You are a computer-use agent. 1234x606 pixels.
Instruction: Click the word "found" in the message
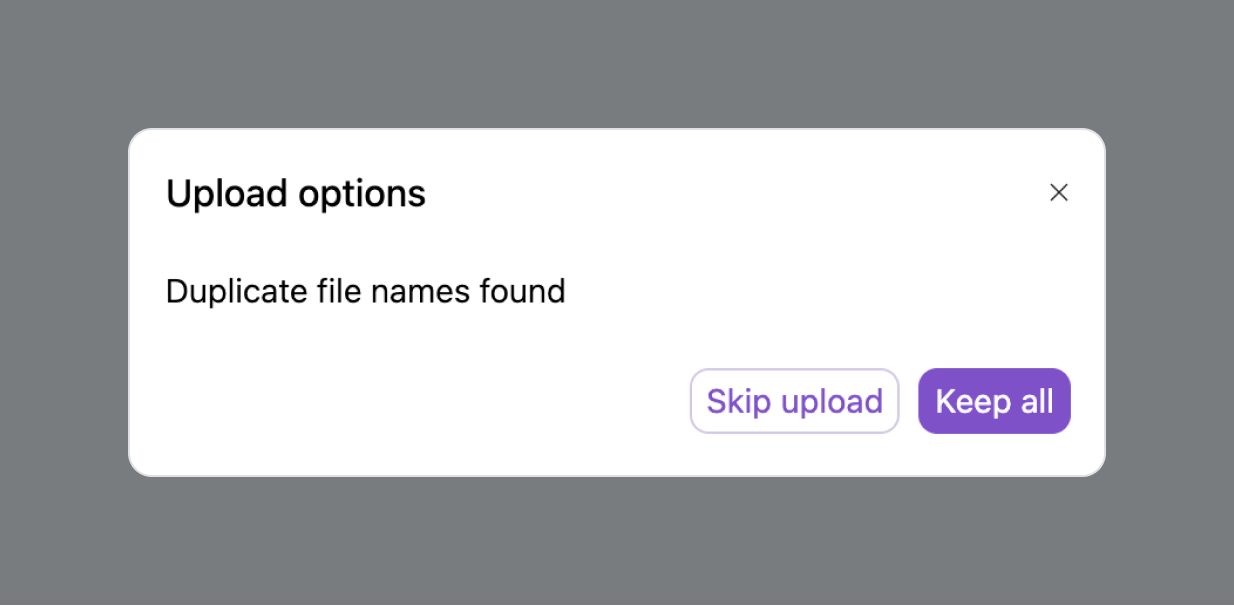[521, 291]
